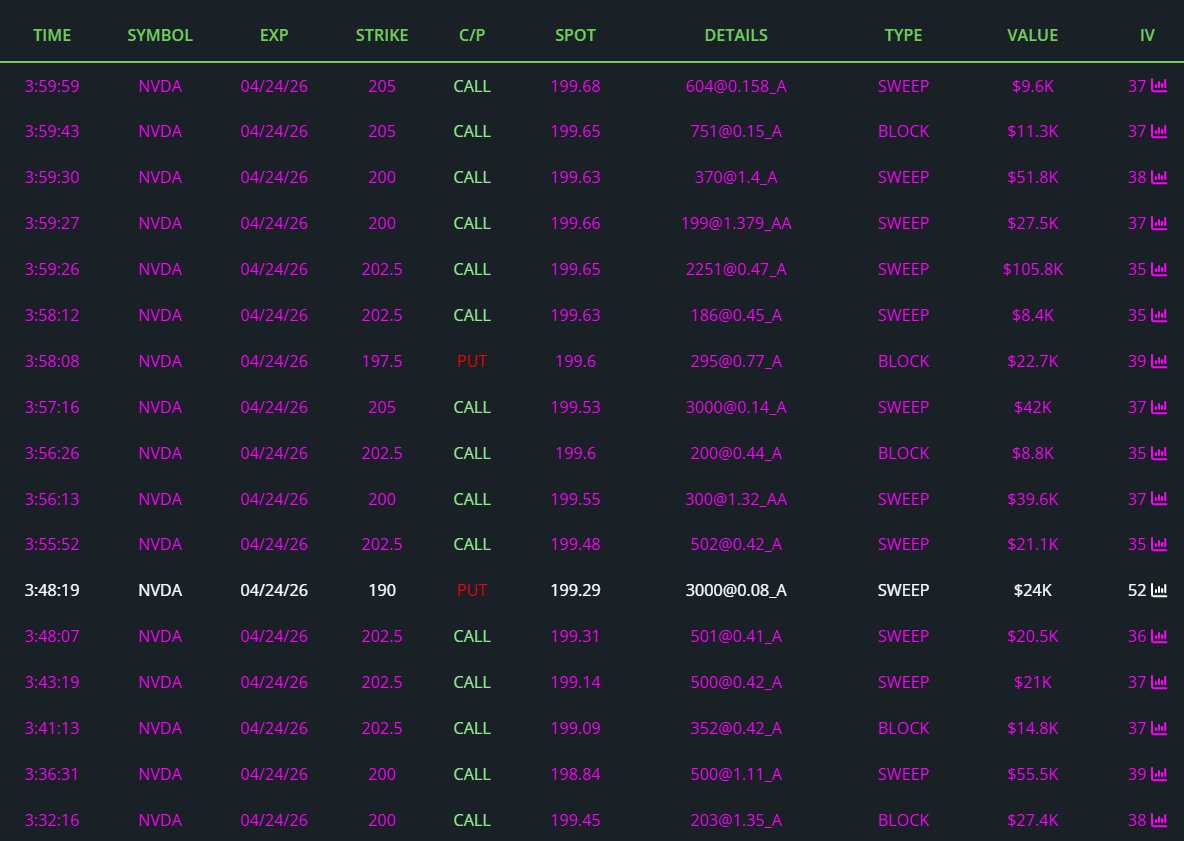The width and height of the screenshot is (1184, 841).
Task: Click value $51.8K
Action: [x=1032, y=177]
